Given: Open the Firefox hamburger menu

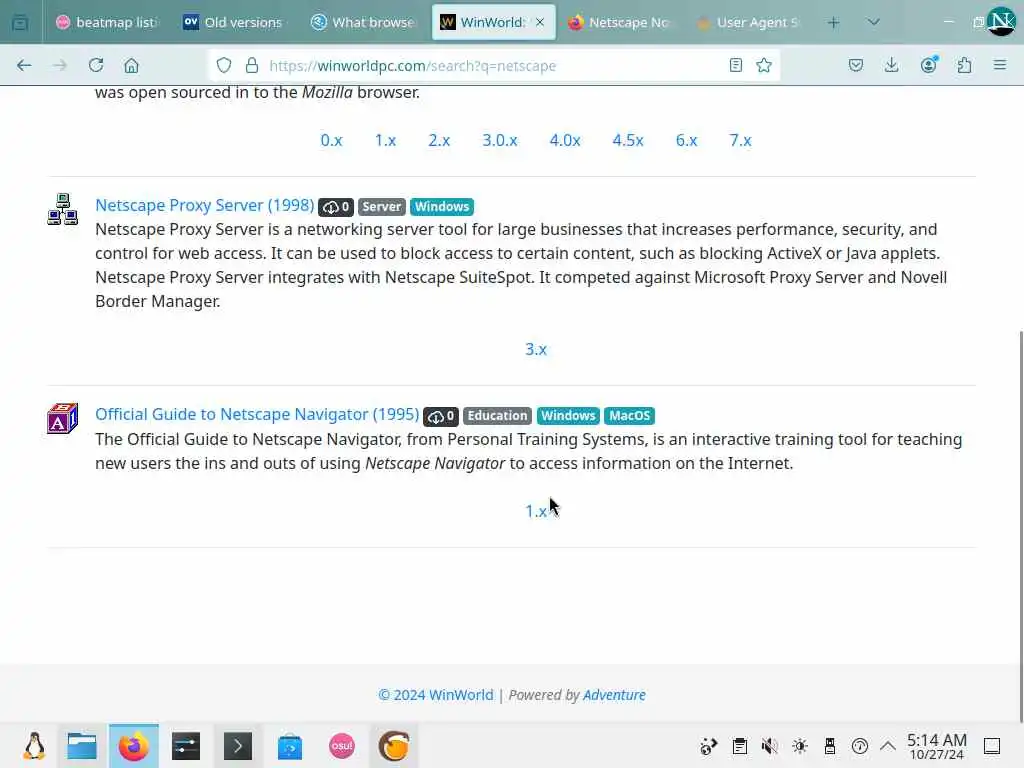Looking at the screenshot, I should pos(1000,65).
